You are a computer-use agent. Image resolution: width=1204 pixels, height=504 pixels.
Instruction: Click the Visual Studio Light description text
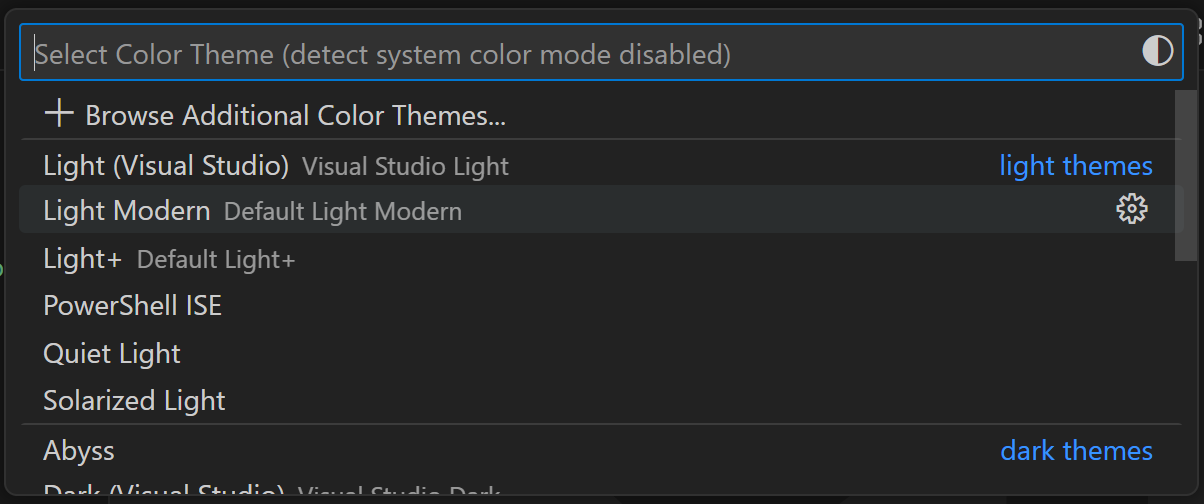pyautogui.click(x=405, y=166)
